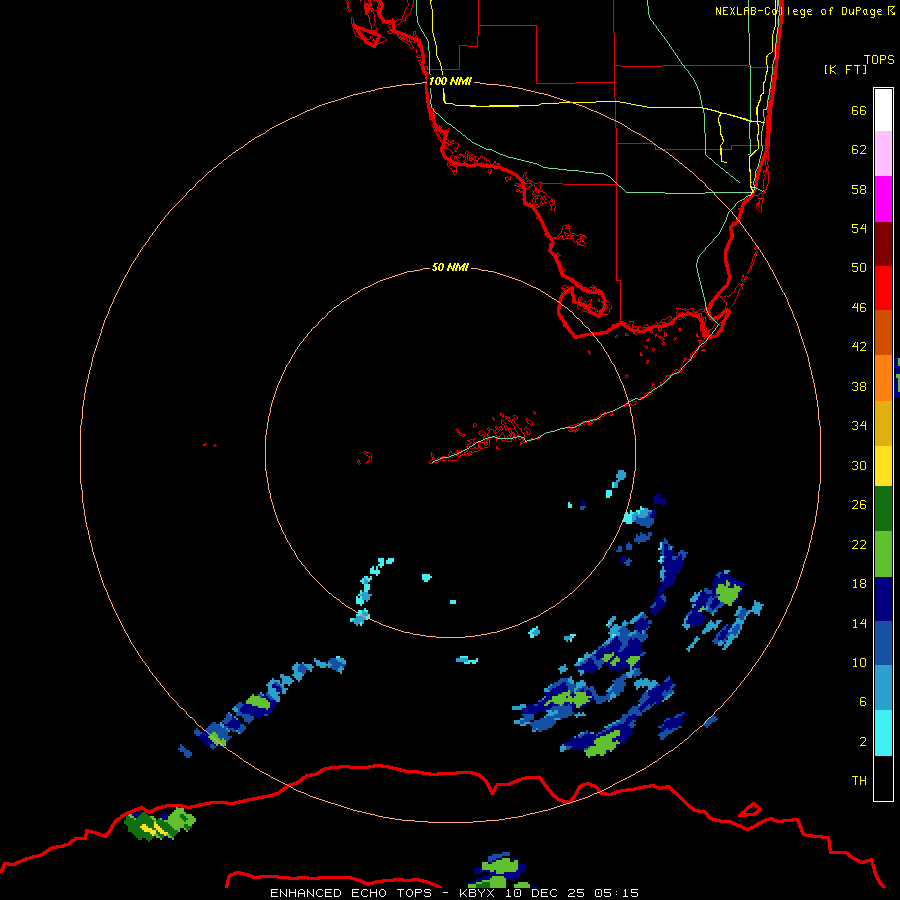Click the yellow legend swatch
Image resolution: width=900 pixels, height=900 pixels.
[883, 466]
